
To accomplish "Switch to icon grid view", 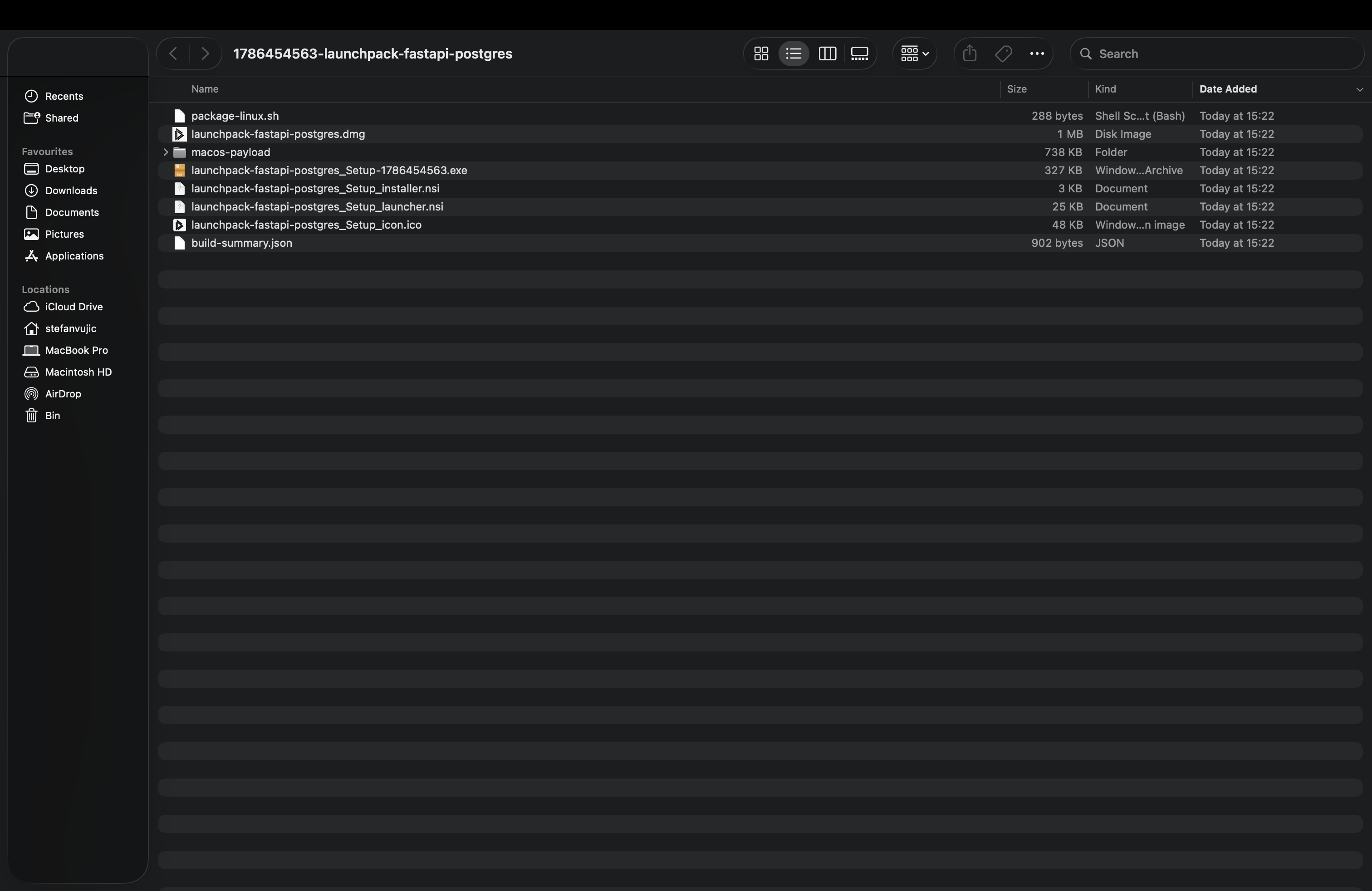I will tap(761, 54).
